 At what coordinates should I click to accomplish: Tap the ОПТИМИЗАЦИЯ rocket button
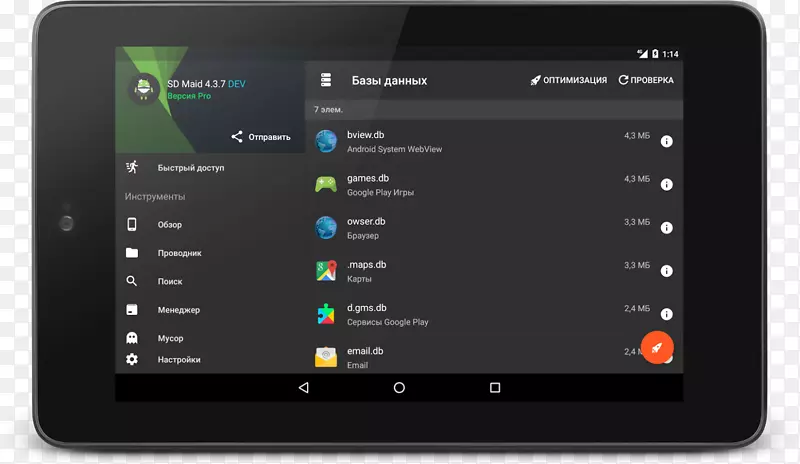[568, 80]
